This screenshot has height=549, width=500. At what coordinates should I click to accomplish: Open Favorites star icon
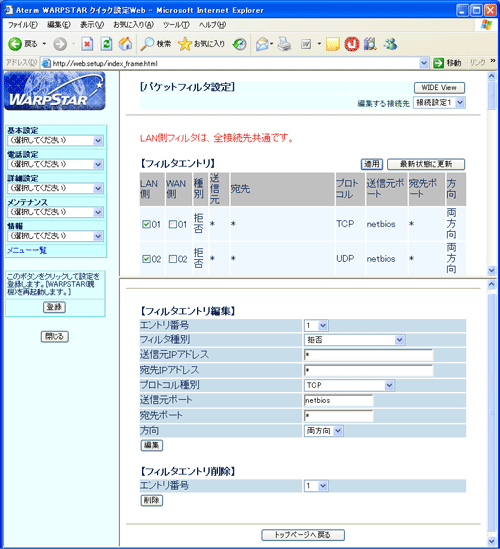(185, 44)
